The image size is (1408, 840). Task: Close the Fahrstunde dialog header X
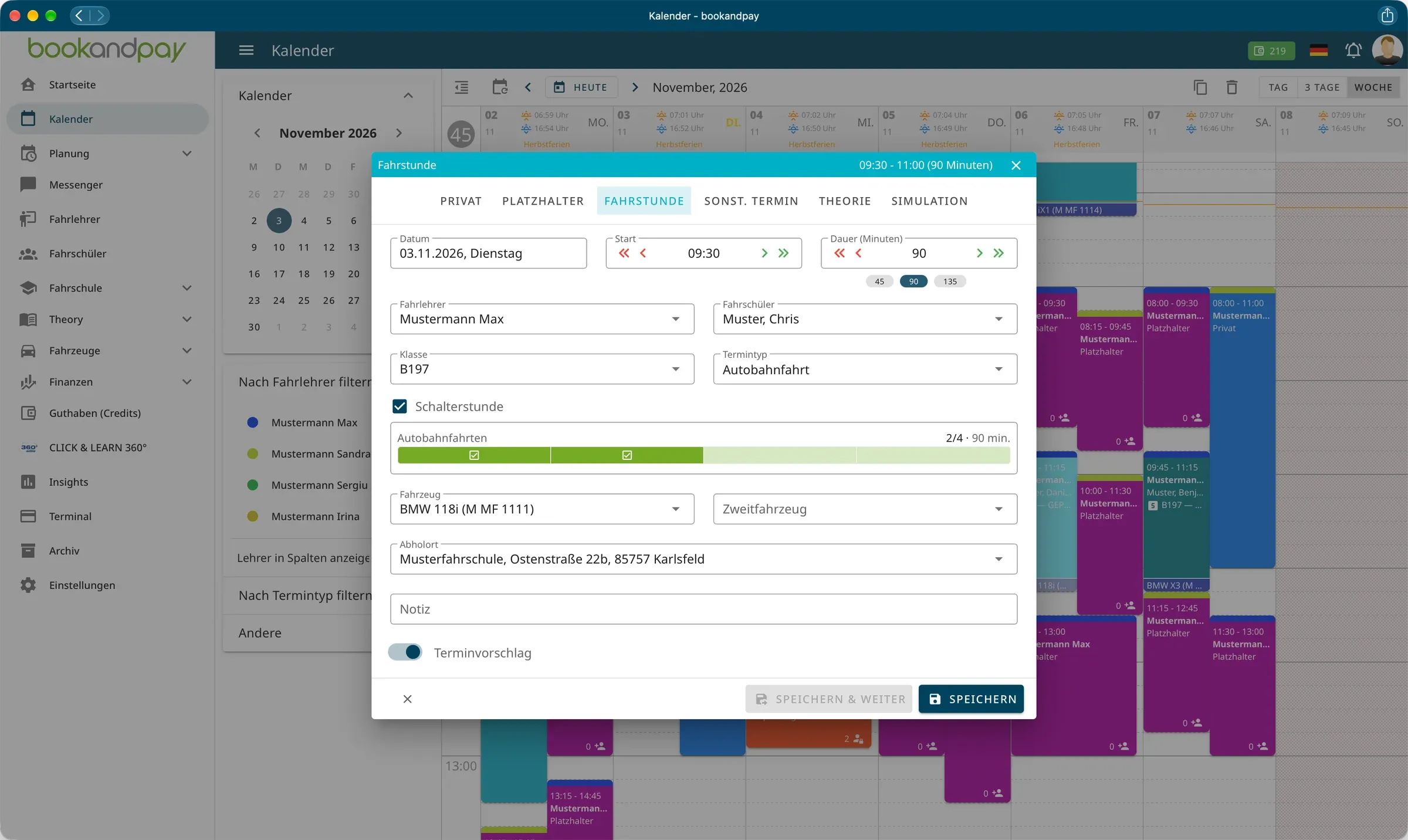[1016, 165]
